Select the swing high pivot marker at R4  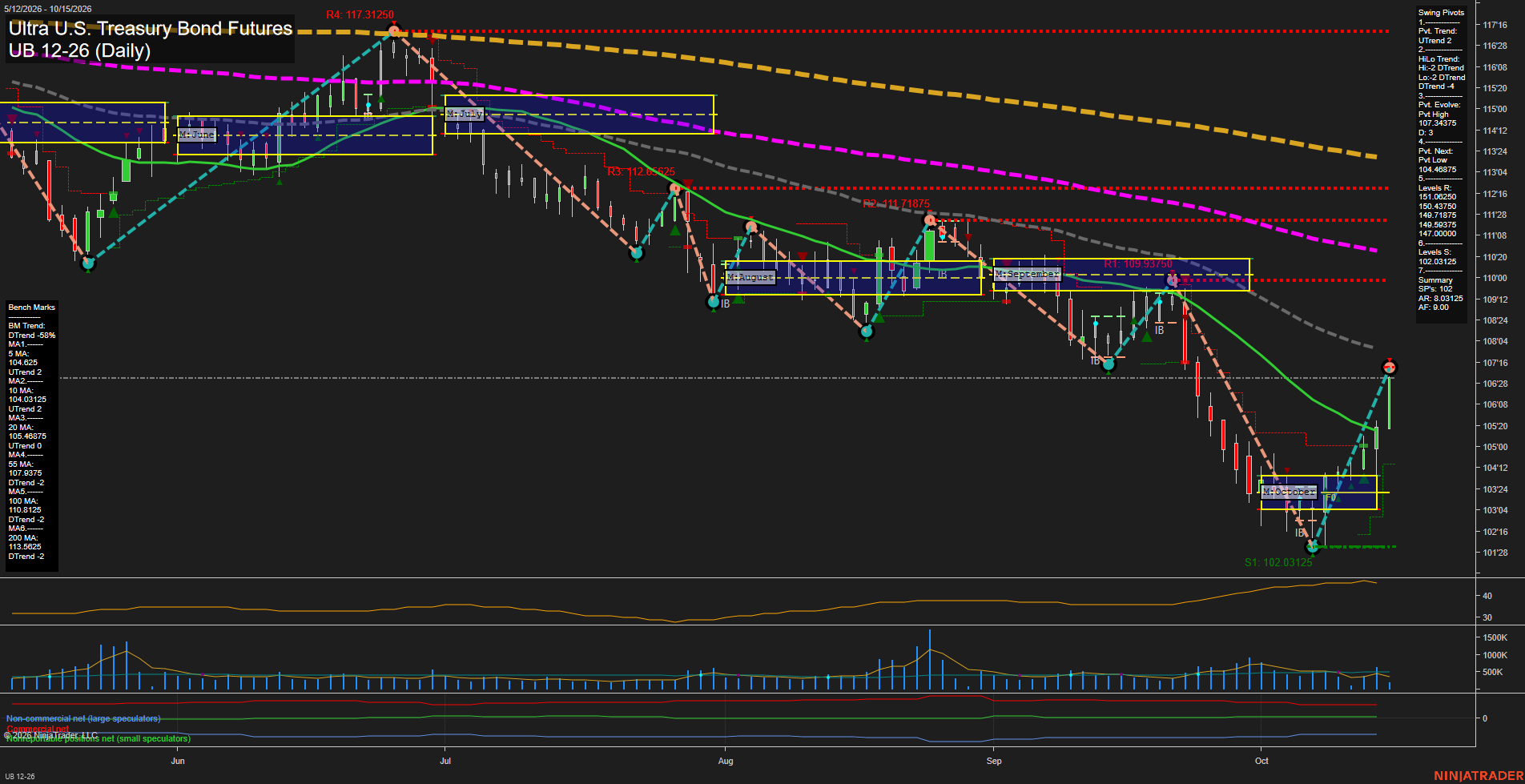point(394,31)
